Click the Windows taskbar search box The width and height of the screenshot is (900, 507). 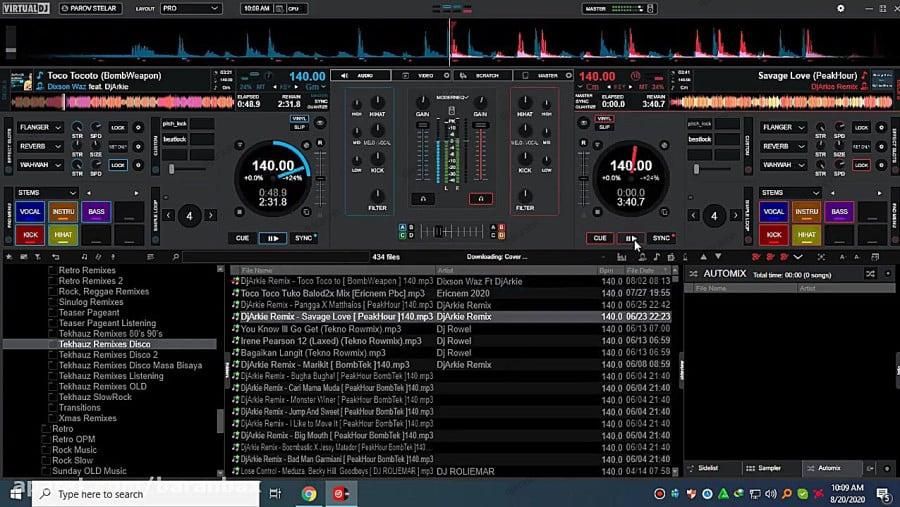coord(100,494)
